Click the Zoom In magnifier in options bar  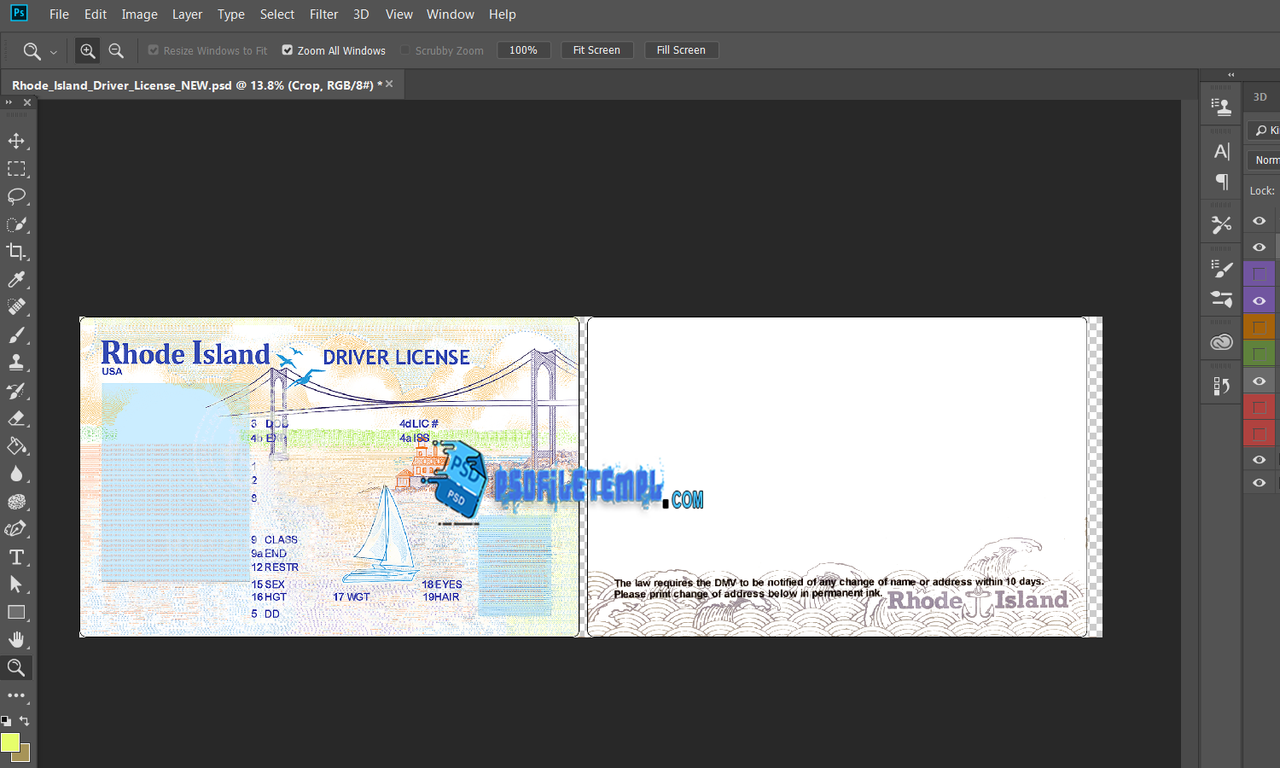click(x=88, y=50)
